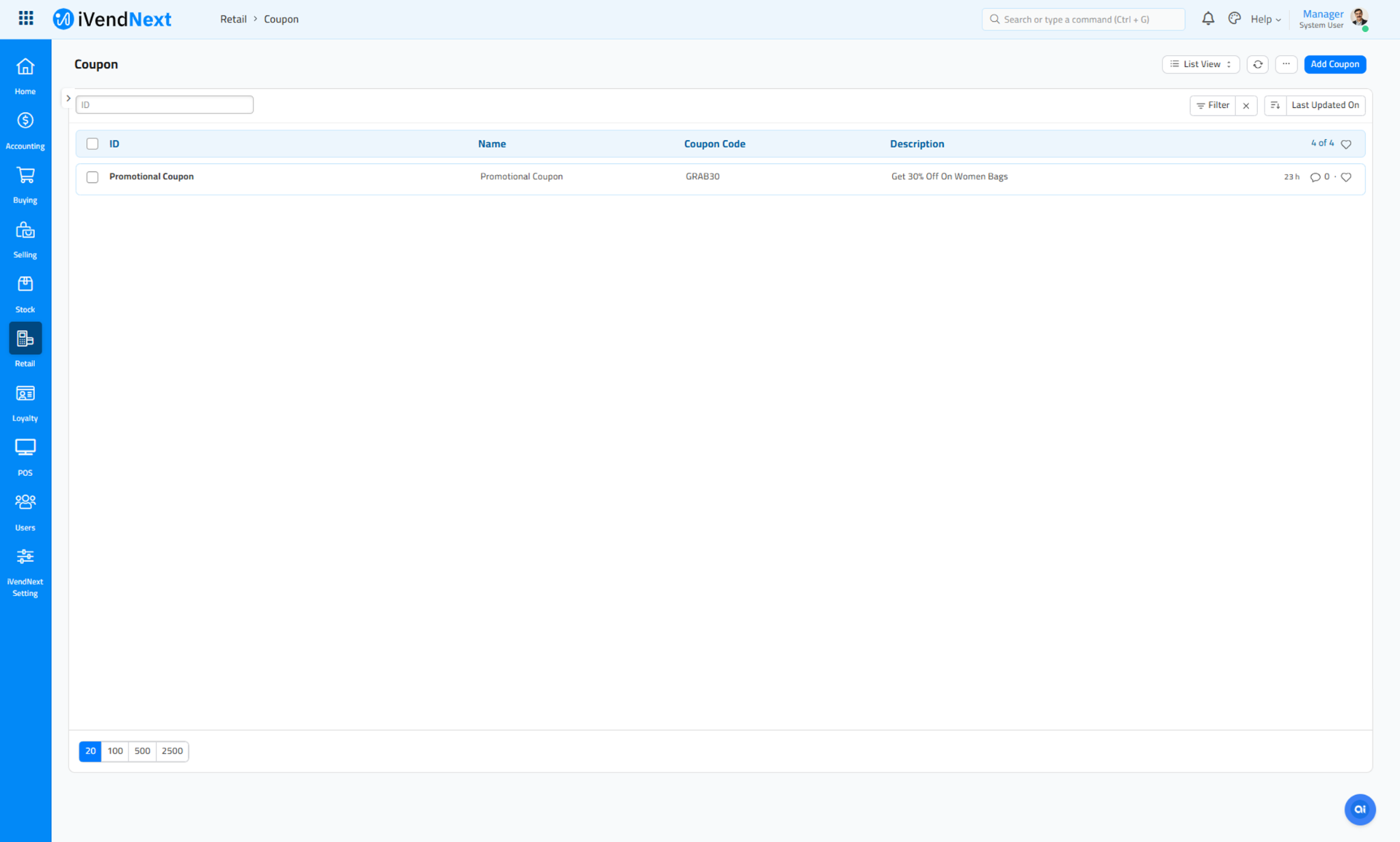The height and width of the screenshot is (842, 1400).
Task: Open the List View dropdown
Action: [x=1200, y=64]
